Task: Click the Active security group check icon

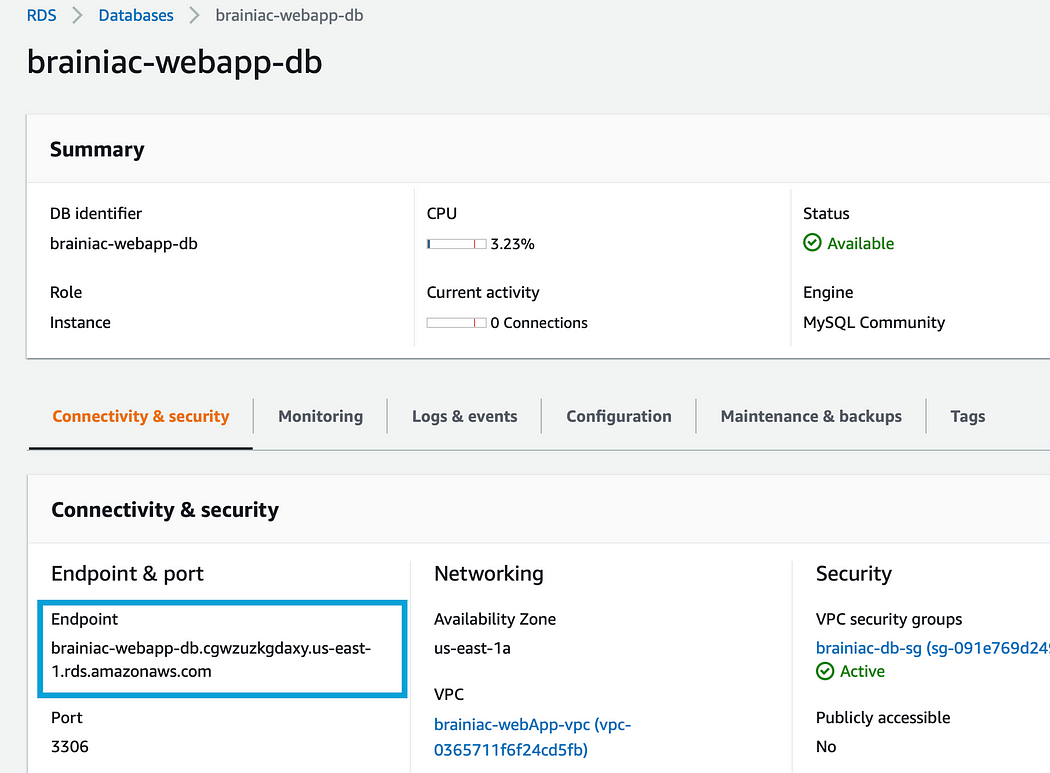Action: (x=825, y=671)
